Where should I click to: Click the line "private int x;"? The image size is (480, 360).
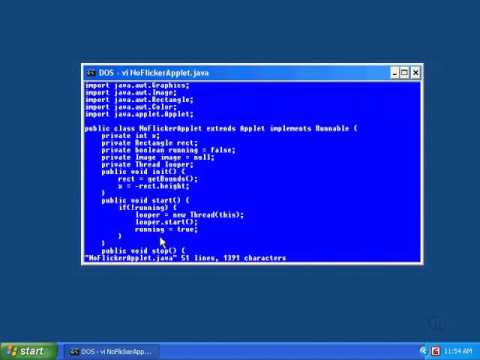[130, 136]
